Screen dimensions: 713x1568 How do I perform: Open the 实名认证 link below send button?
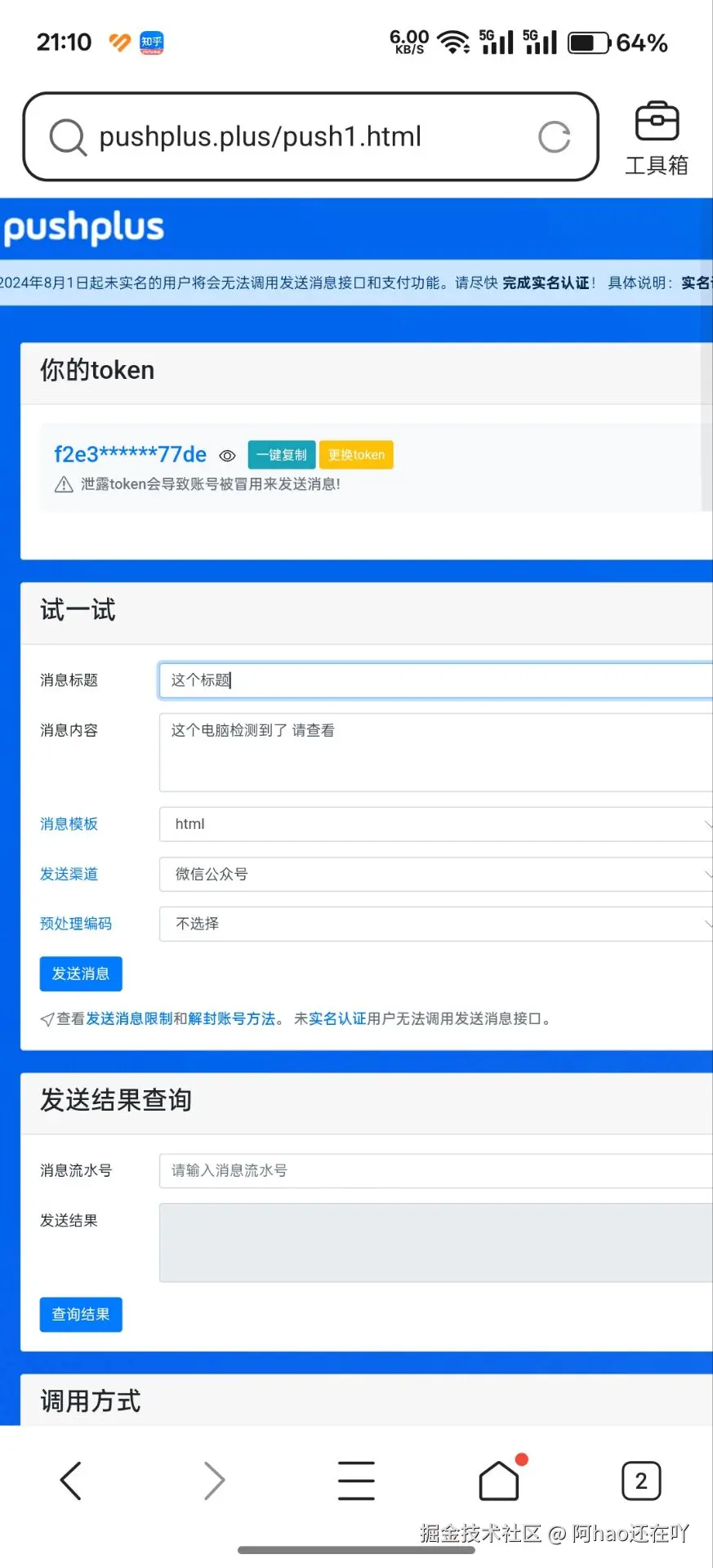tap(337, 1018)
